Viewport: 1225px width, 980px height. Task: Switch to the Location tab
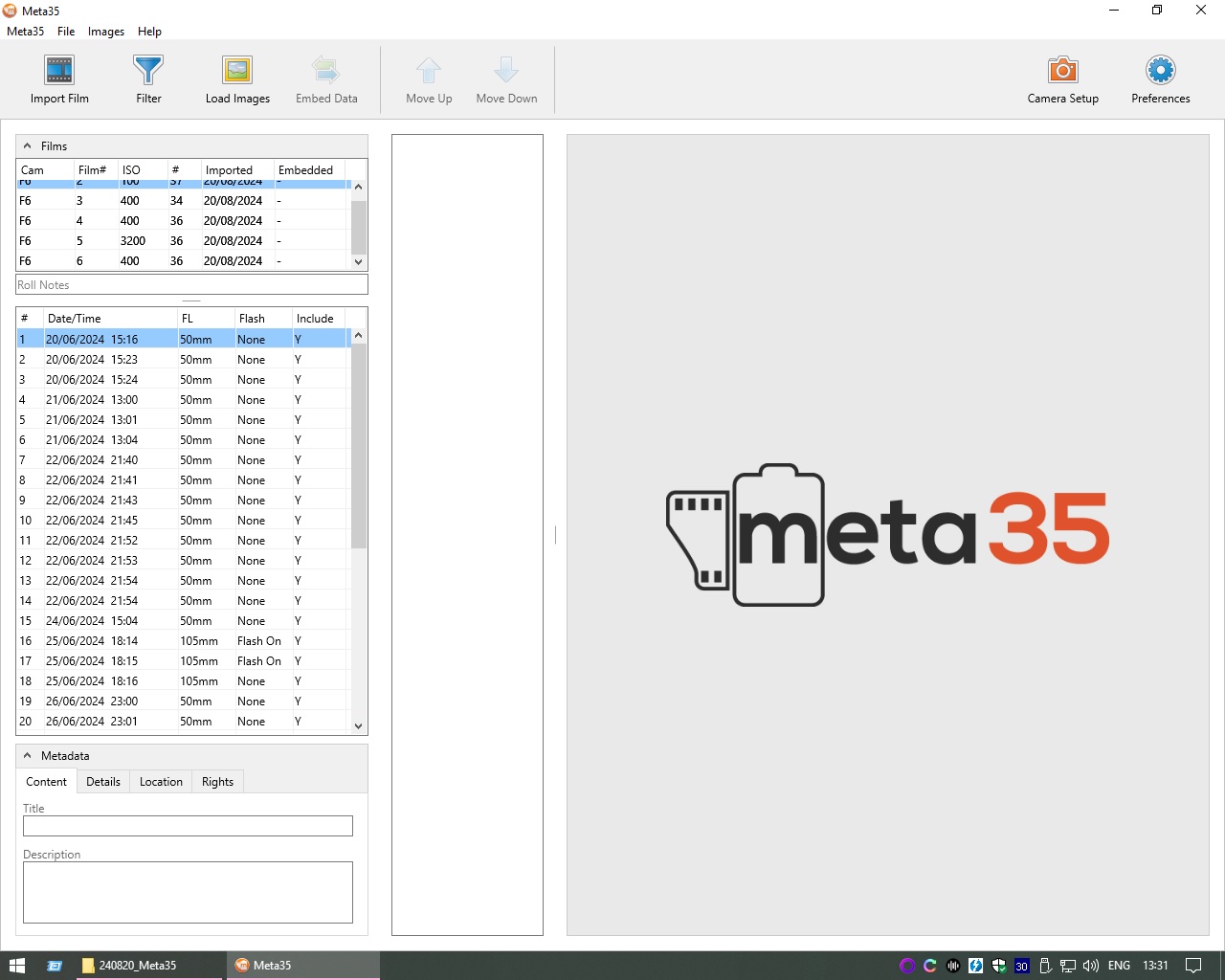click(161, 782)
